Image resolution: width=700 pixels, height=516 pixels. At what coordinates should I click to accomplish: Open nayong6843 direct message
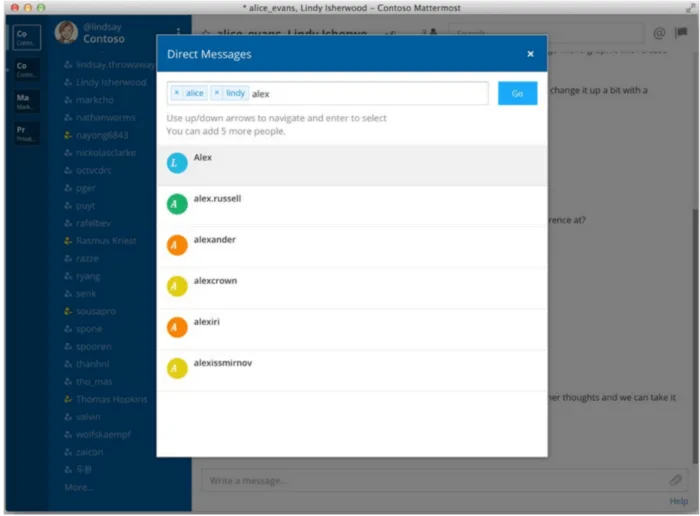[96, 135]
